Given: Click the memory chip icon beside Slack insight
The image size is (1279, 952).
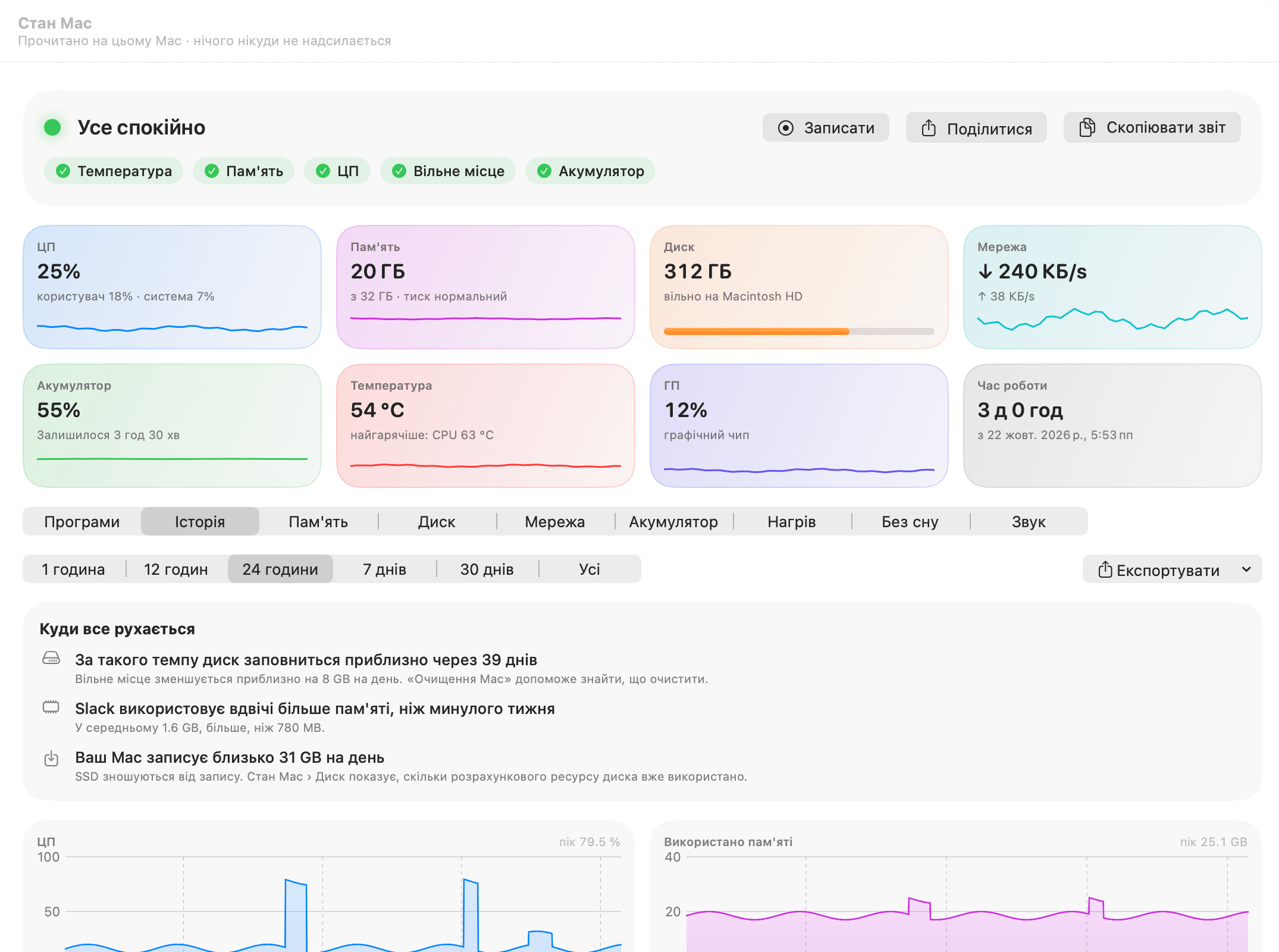Looking at the screenshot, I should [51, 707].
